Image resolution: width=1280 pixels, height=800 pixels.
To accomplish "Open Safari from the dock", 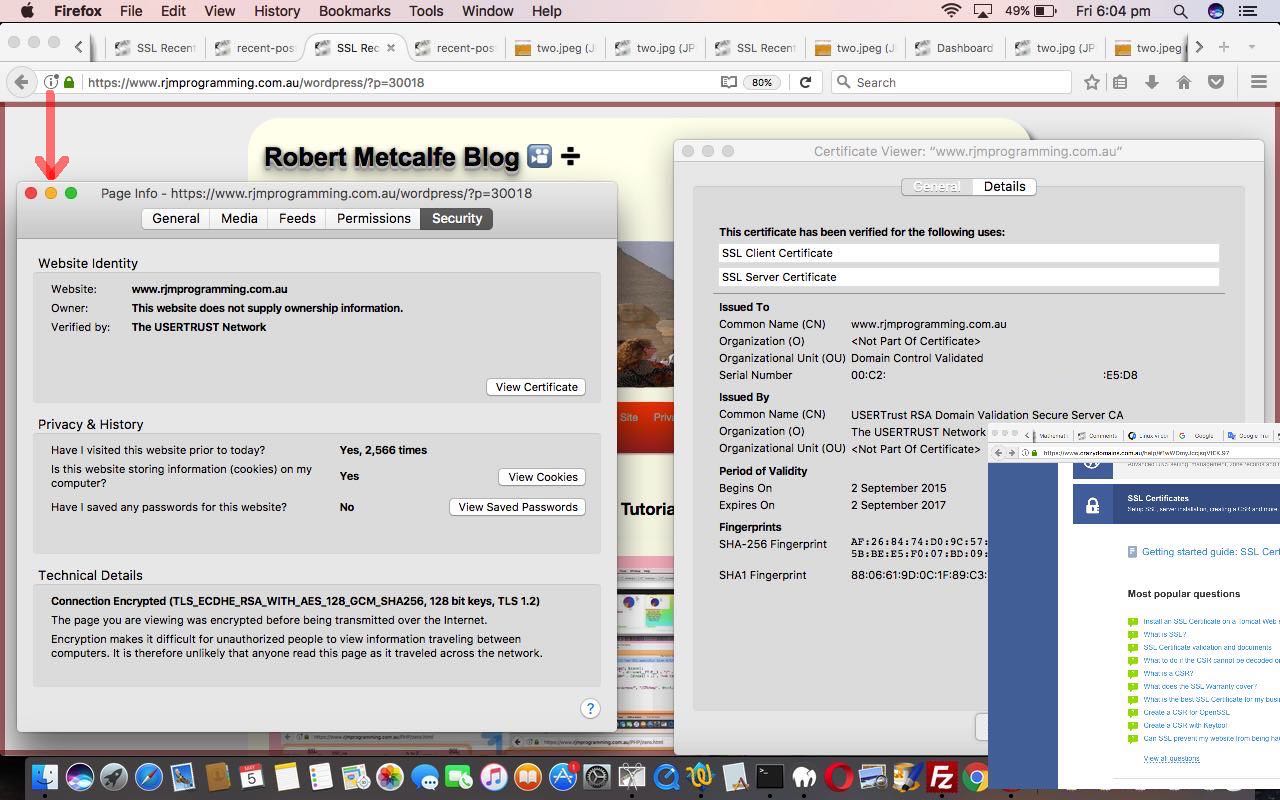I will pos(148,776).
